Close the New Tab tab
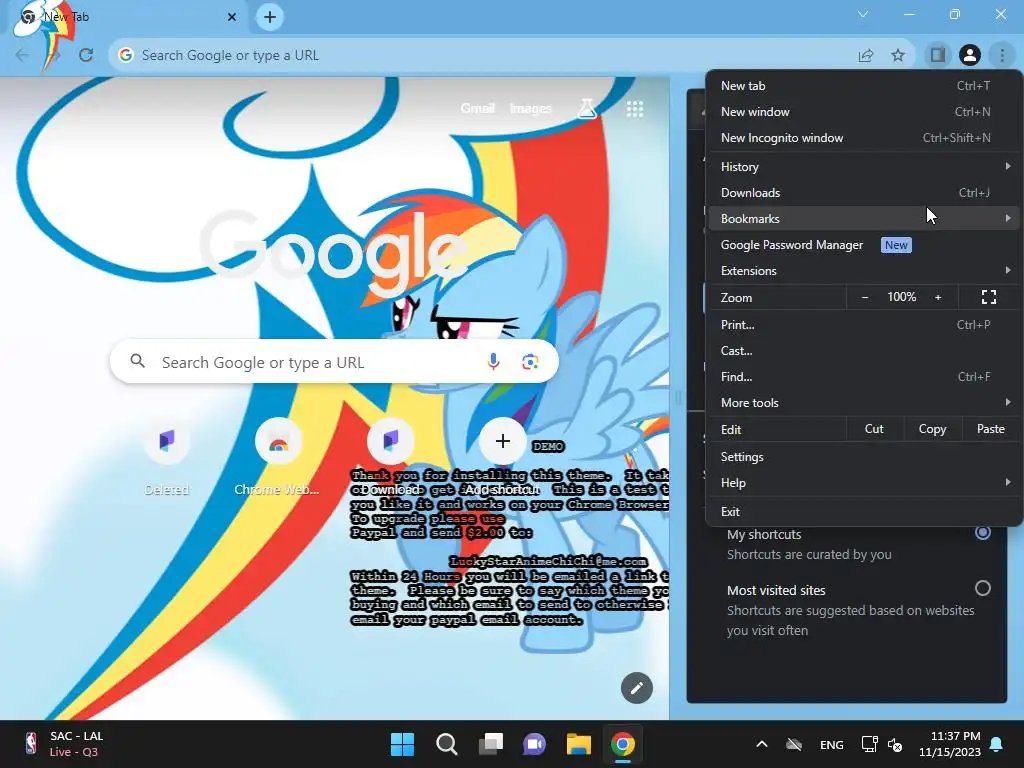The image size is (1024, 768). click(x=232, y=17)
